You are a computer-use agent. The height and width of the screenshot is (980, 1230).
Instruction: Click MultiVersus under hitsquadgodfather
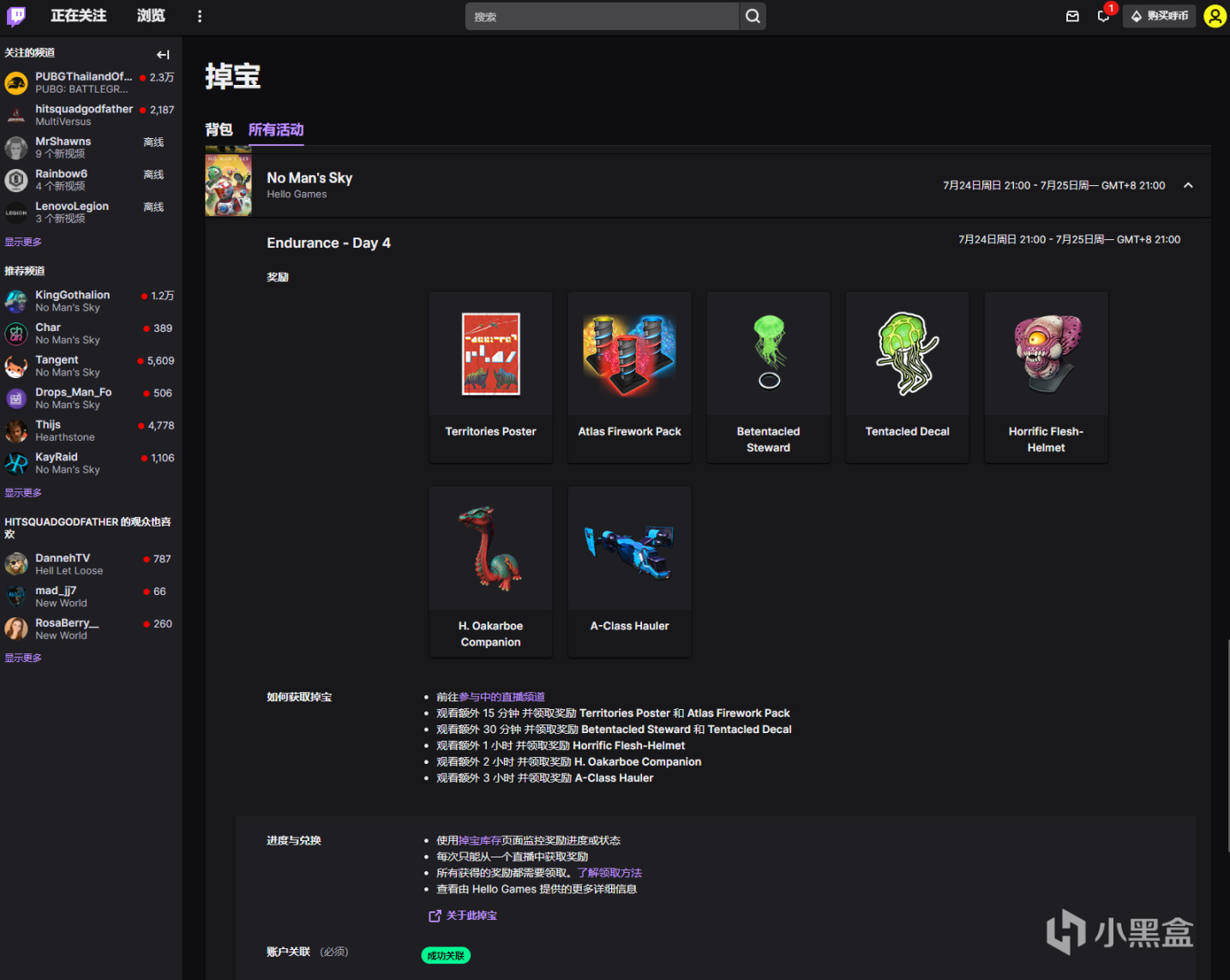pos(63,122)
